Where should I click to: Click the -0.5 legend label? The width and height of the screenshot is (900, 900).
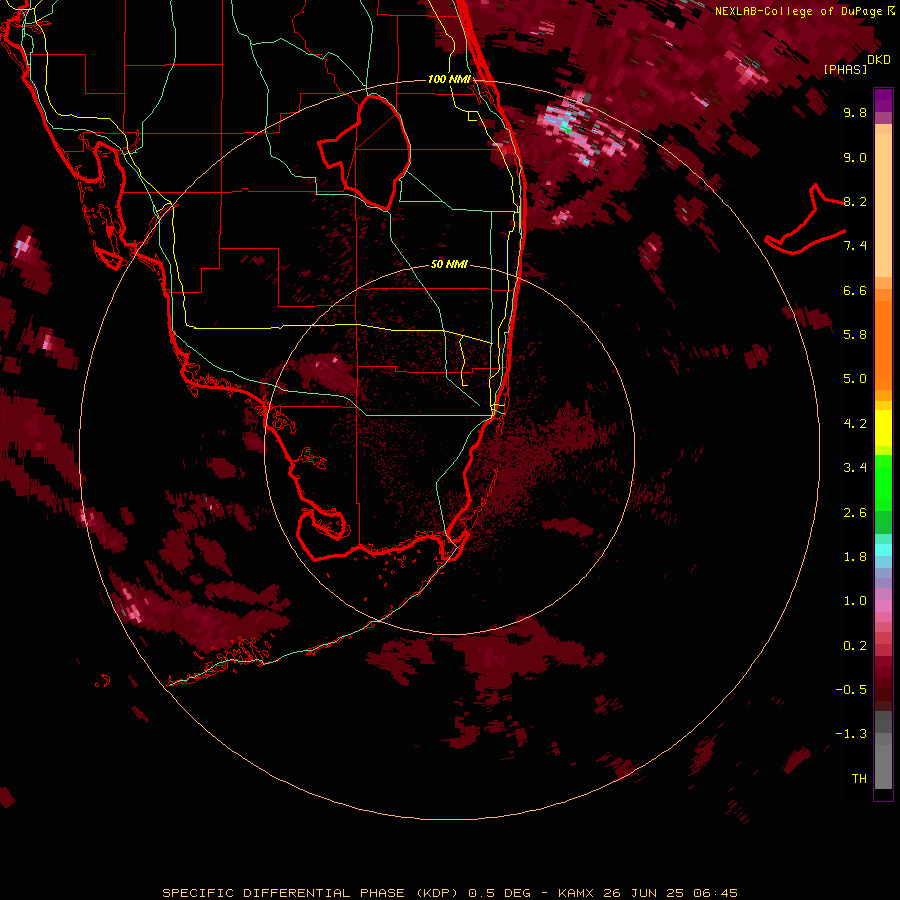(851, 690)
